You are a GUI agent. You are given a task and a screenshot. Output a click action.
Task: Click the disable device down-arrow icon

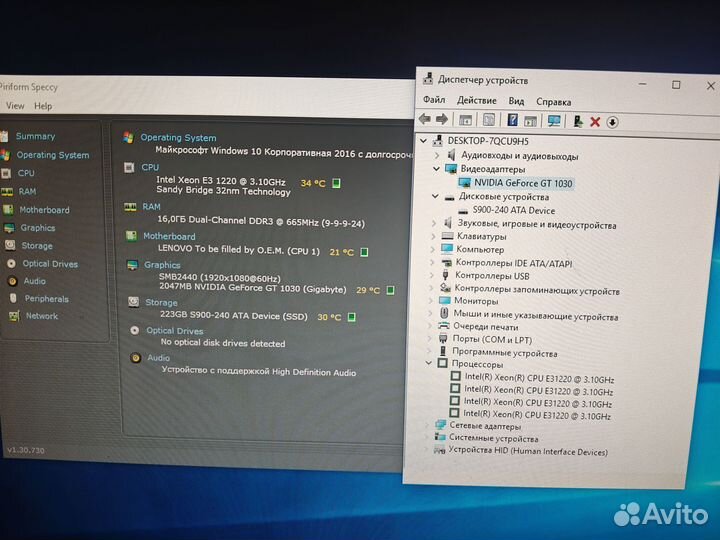[612, 122]
